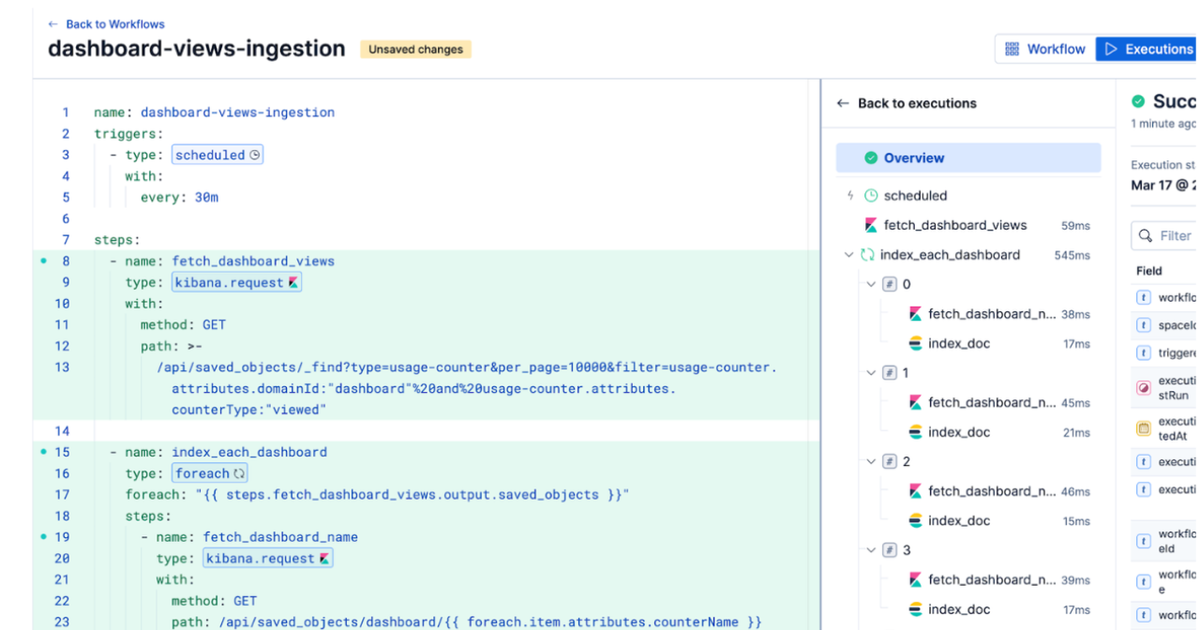Collapse the index_each_dashboard step tree
Image resolution: width=1200 pixels, height=630 pixels.
pyautogui.click(x=849, y=255)
